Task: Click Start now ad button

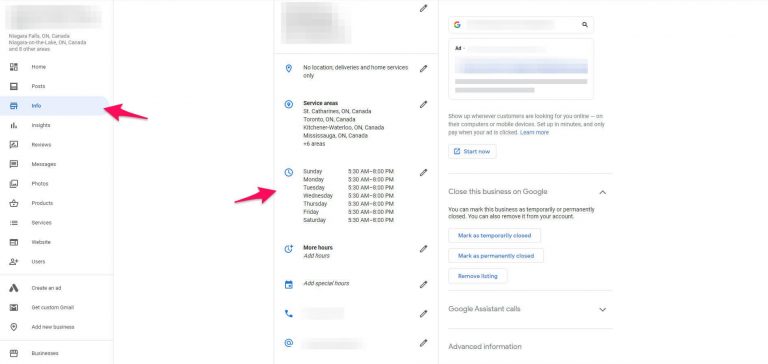Action: 472,151
